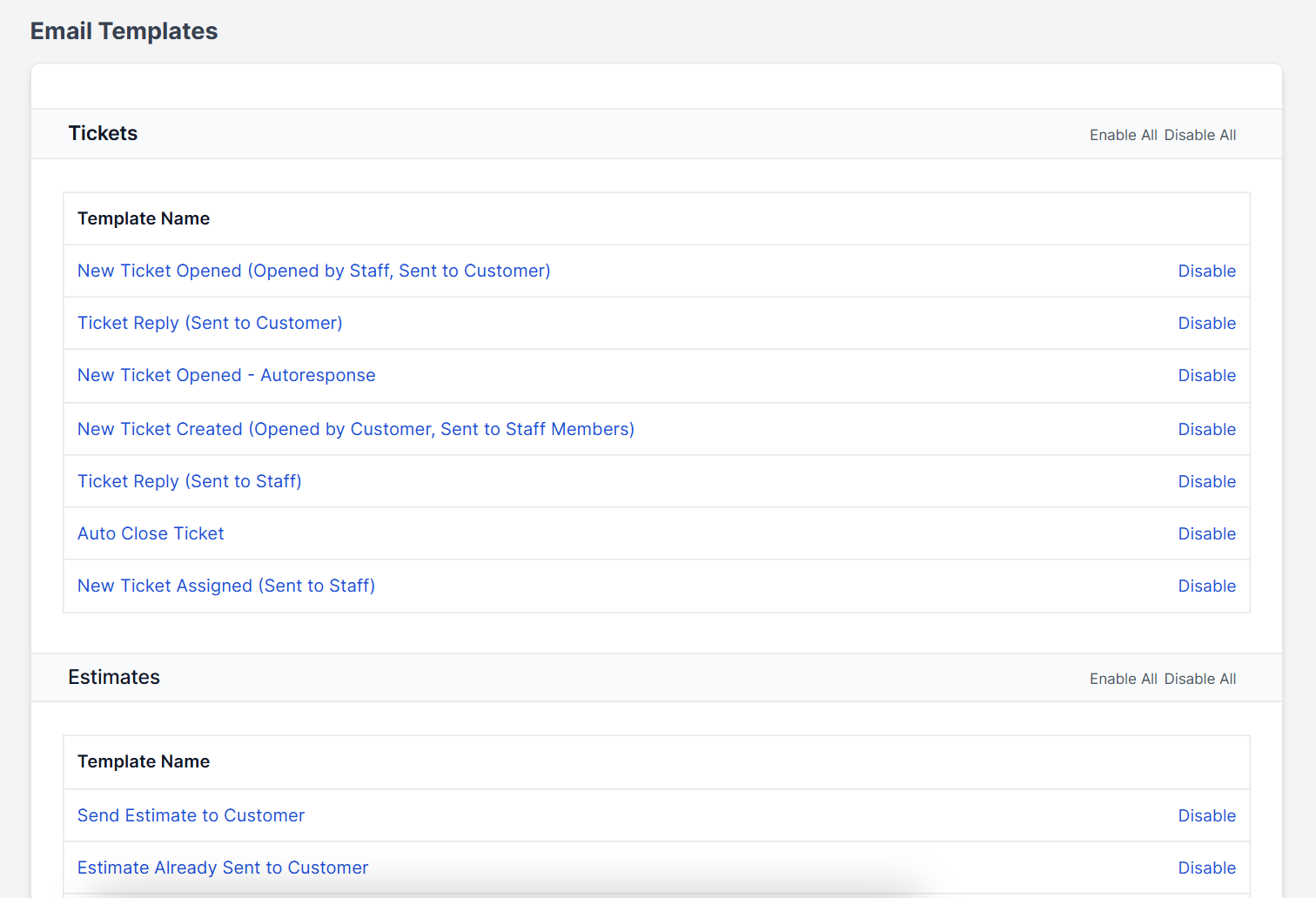Disable 'Estimate Already Sent to Customer' template

click(1207, 868)
